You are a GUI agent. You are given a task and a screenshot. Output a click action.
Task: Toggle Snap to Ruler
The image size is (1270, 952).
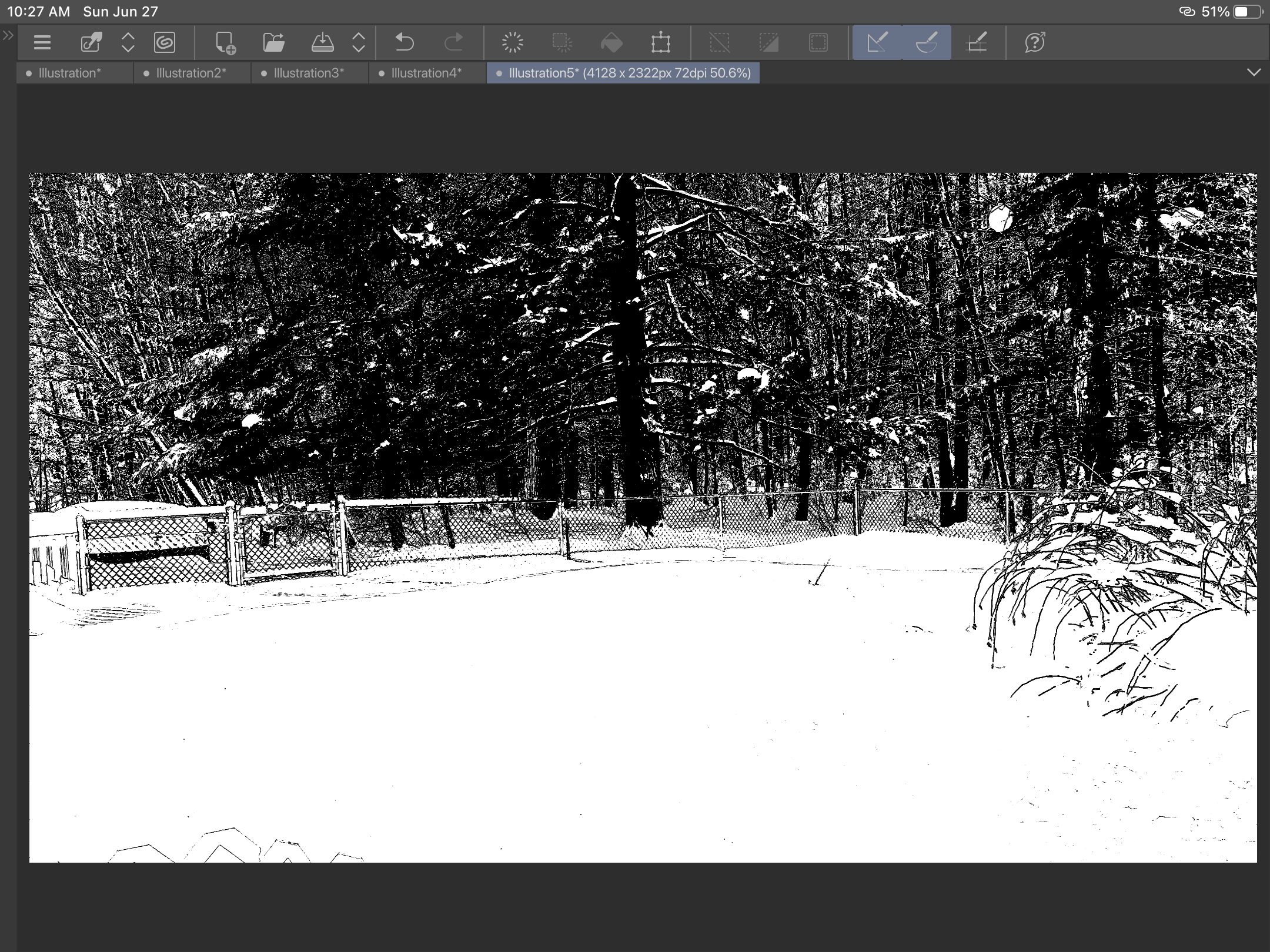[x=877, y=42]
